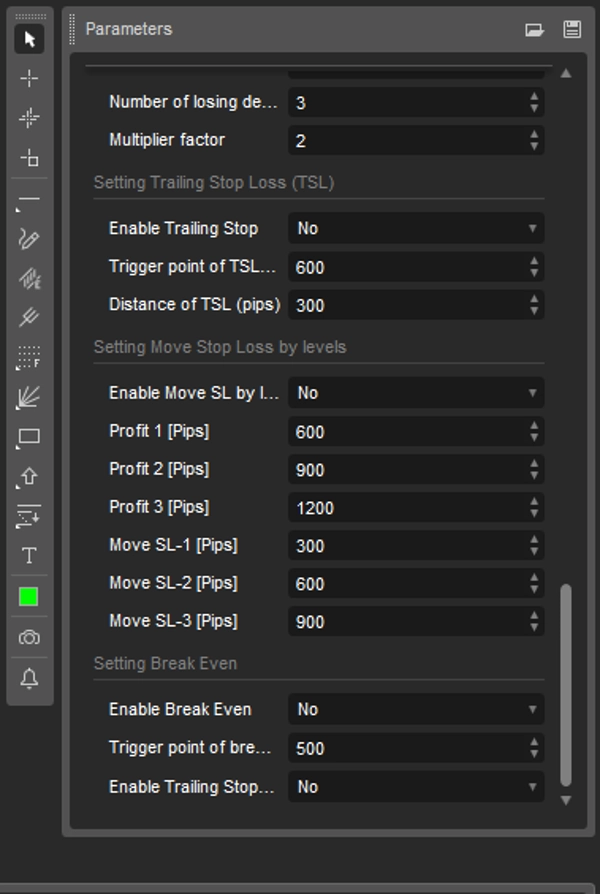
Task: Click the parameters scrollbar down arrow
Action: click(x=566, y=800)
